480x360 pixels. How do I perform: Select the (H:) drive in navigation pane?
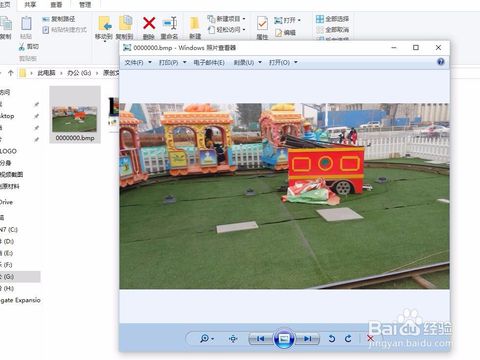[7, 288]
